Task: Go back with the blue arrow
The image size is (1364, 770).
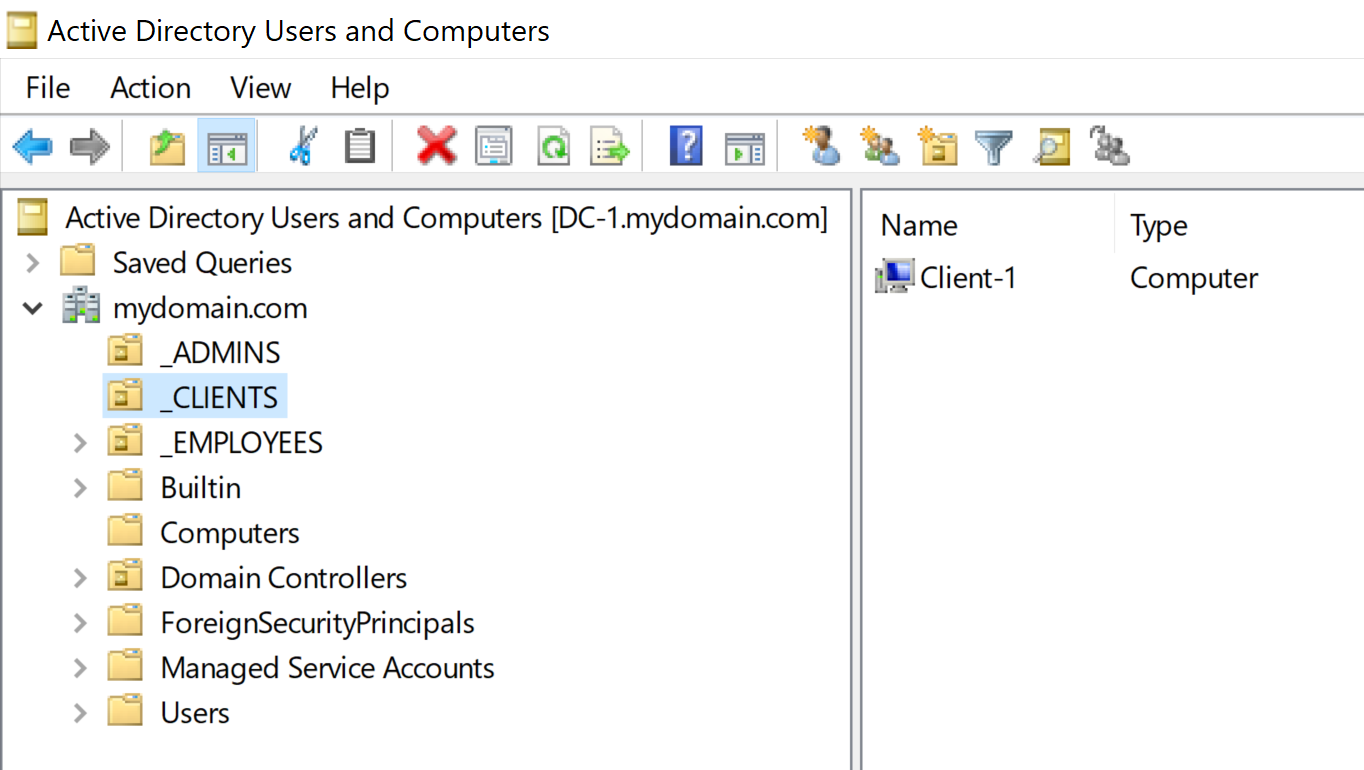Action: [x=32, y=148]
